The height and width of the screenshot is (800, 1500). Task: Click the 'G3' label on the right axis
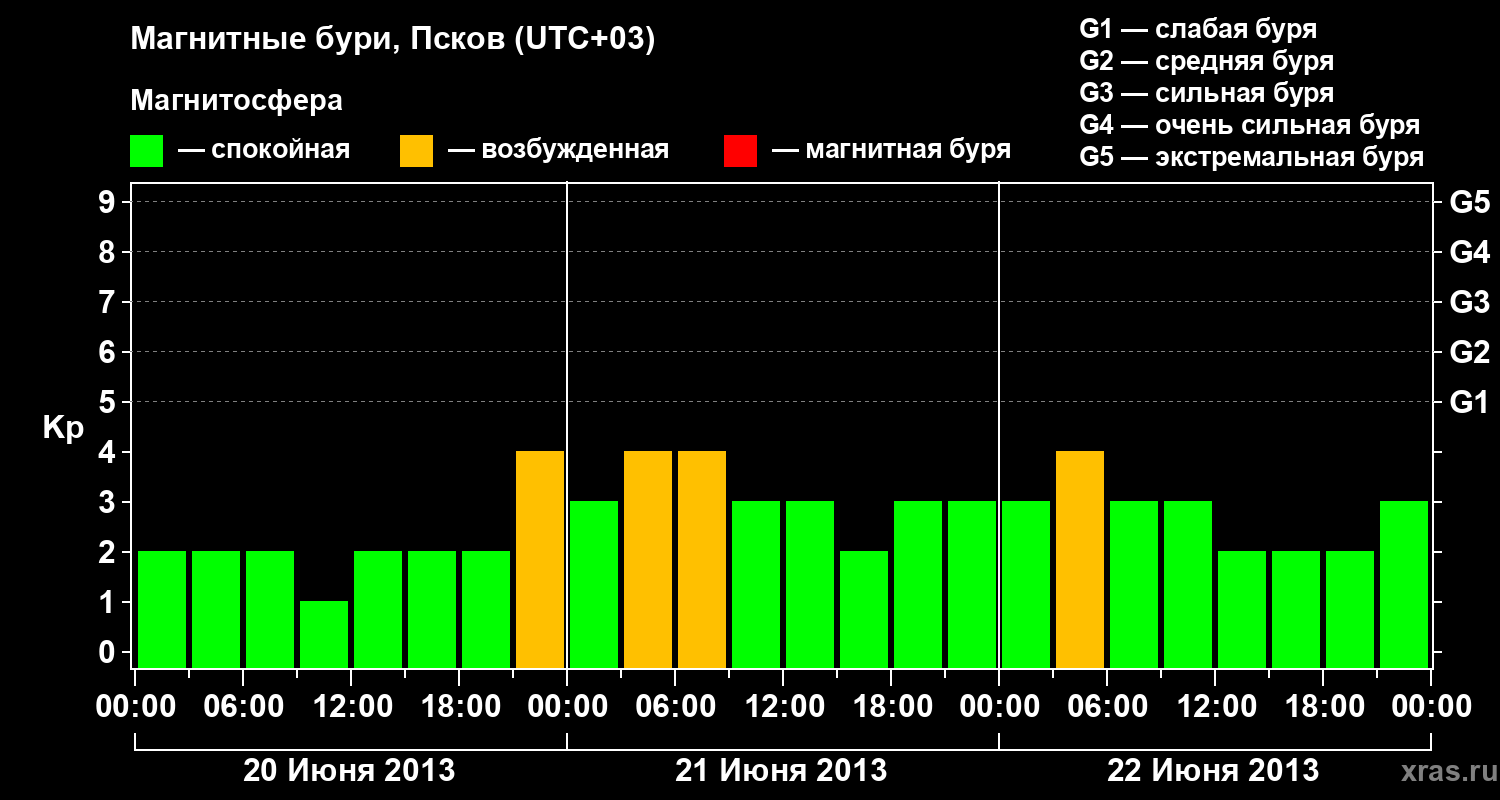point(1470,302)
